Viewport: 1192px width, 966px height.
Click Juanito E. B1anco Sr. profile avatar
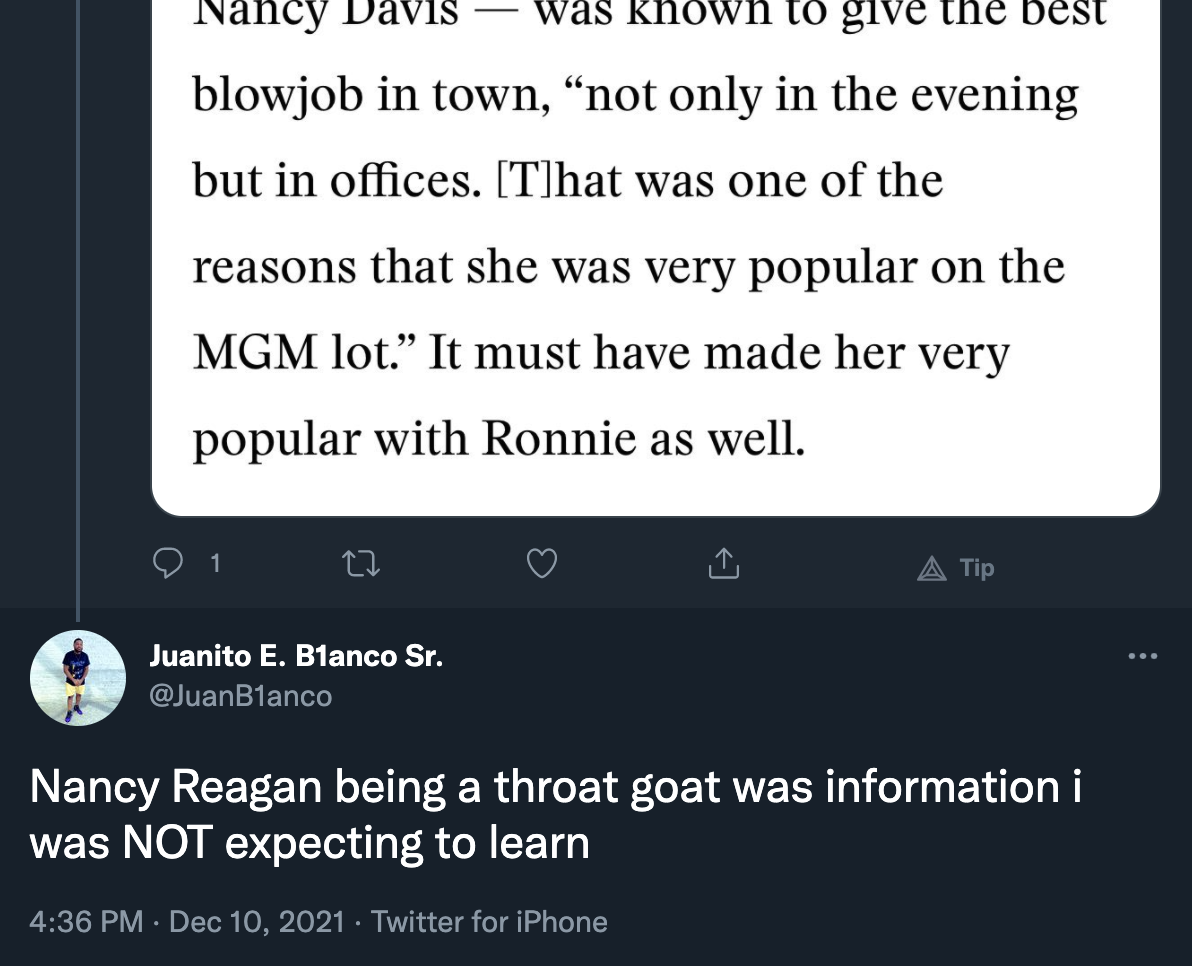click(78, 677)
